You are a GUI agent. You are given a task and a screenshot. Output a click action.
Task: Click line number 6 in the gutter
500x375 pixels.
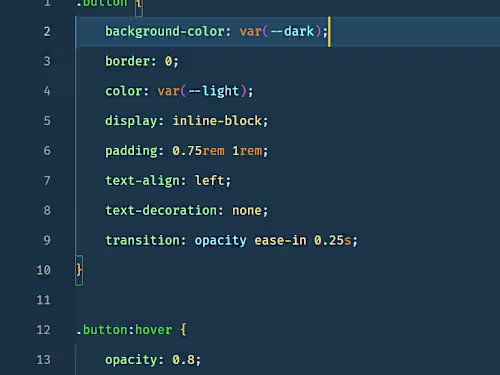point(47,151)
